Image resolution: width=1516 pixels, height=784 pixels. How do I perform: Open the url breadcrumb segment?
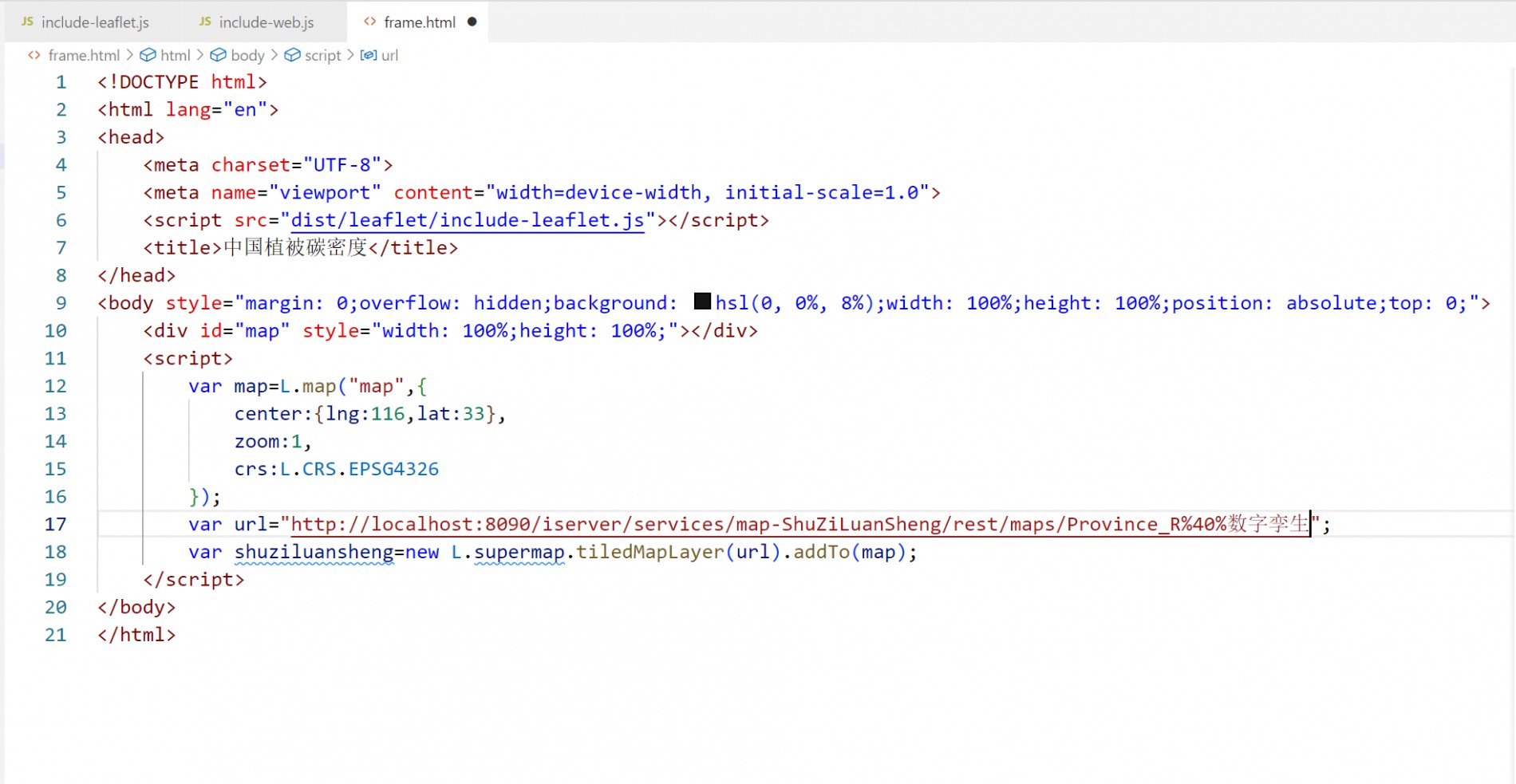pyautogui.click(x=389, y=55)
